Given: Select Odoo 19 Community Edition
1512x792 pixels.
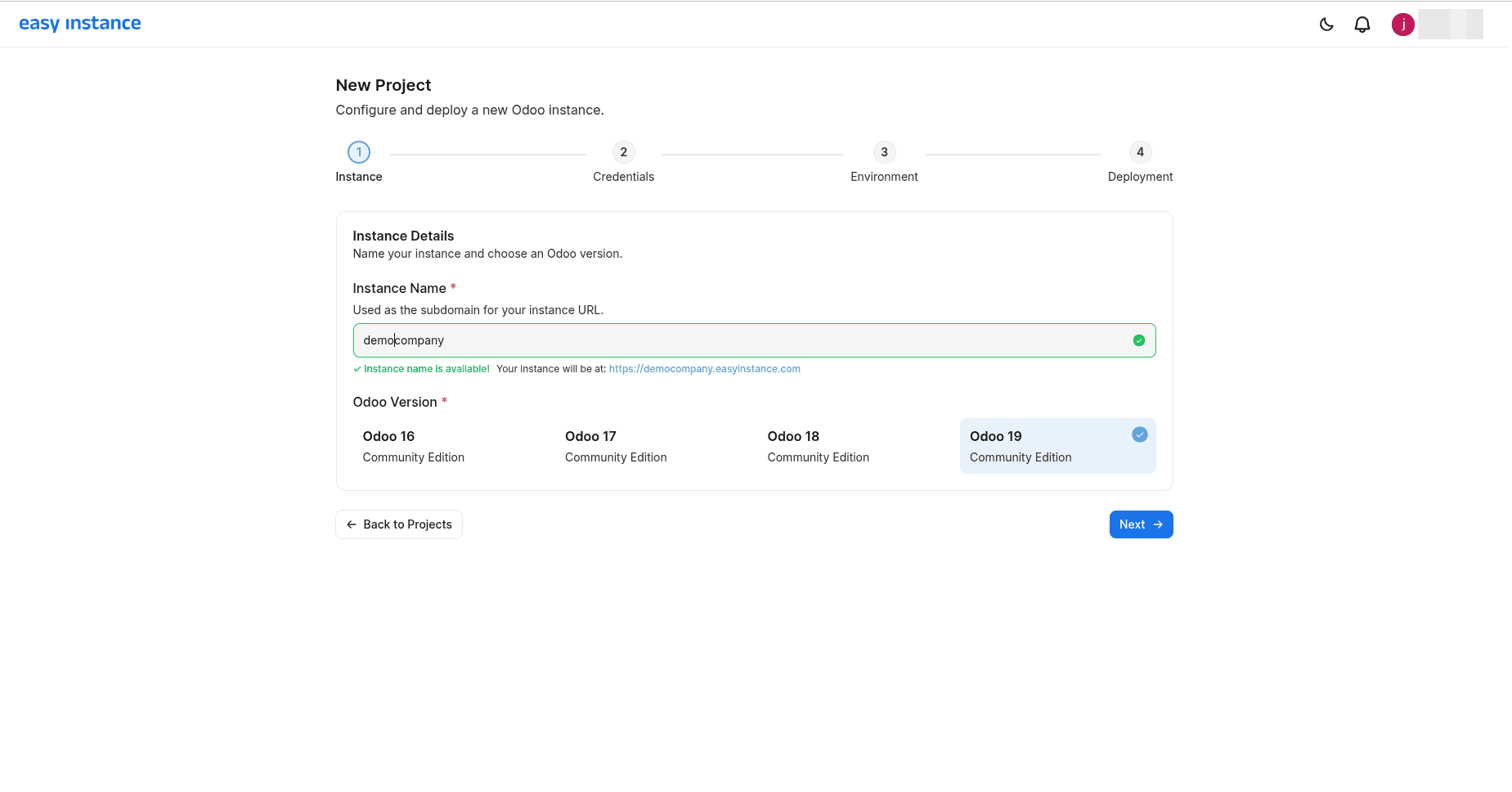Looking at the screenshot, I should (x=1058, y=446).
